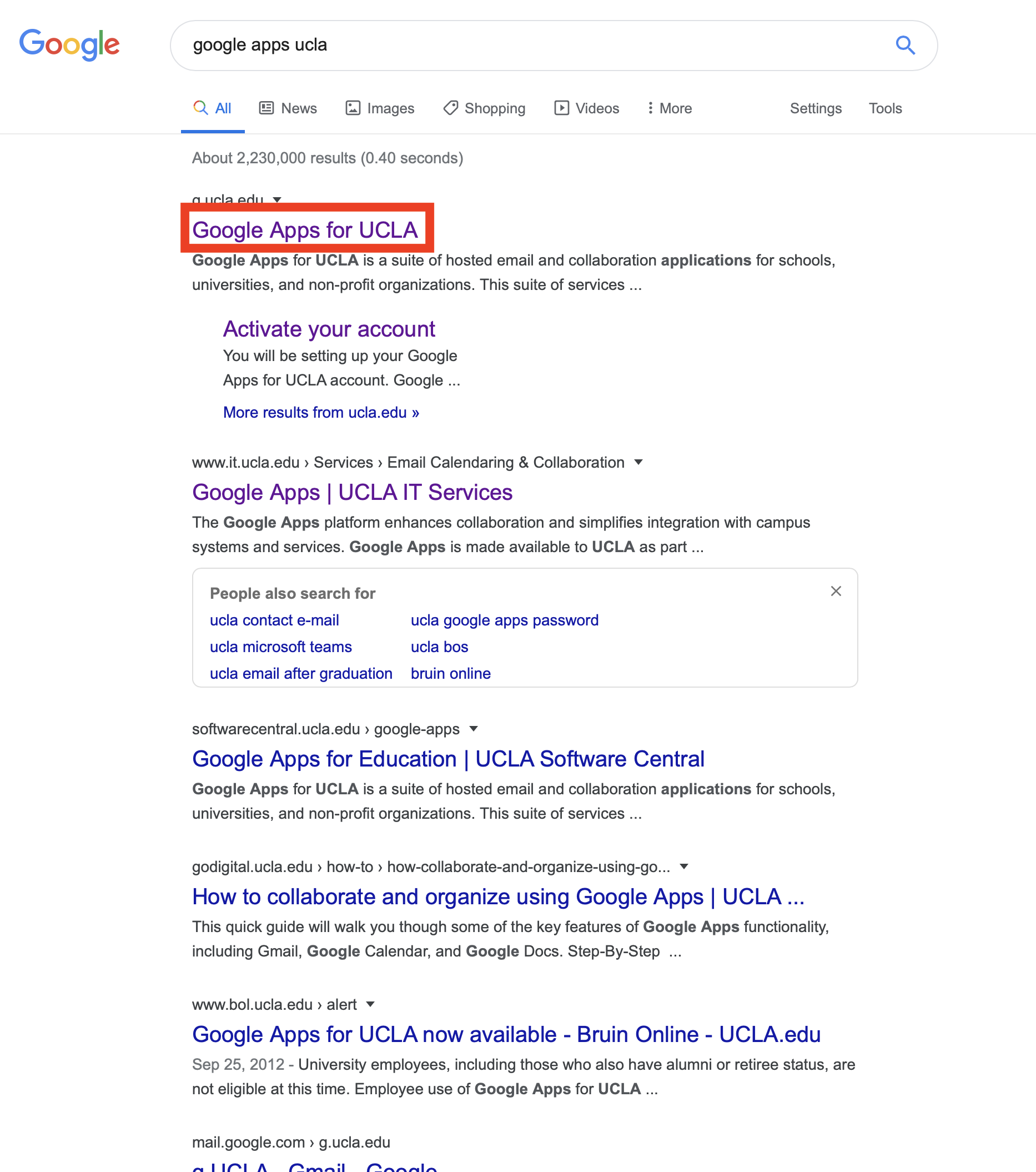Image resolution: width=1036 pixels, height=1172 pixels.
Task: Open the Shopping tab
Action: point(484,108)
